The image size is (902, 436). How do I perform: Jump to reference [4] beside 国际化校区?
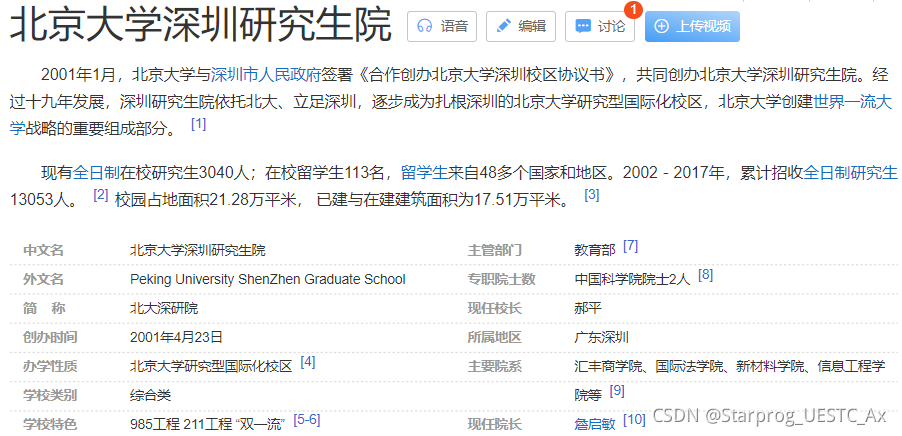308,362
